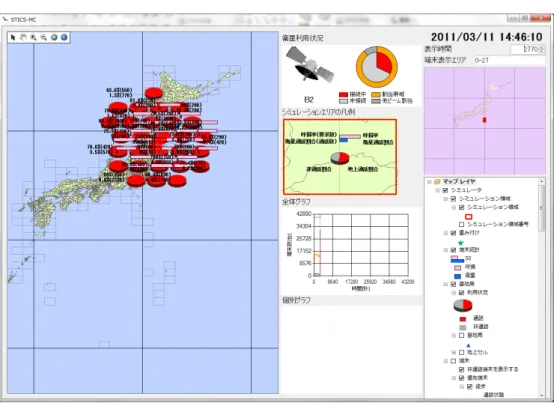Click the layer tree scrollbar up arrow
This screenshot has height=403, width=554.
[541, 182]
